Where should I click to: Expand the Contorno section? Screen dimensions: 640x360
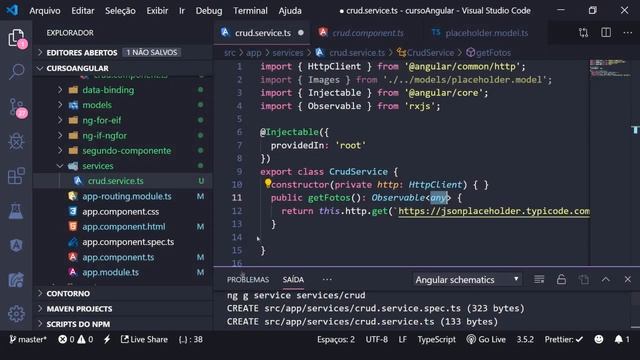coord(122,293)
